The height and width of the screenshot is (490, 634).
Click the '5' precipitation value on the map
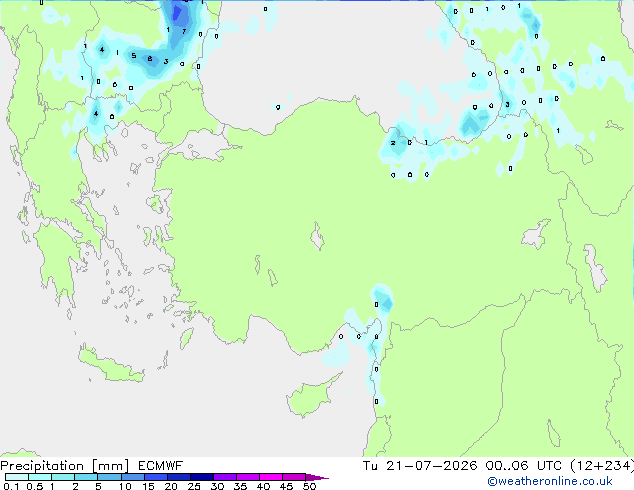point(133,55)
